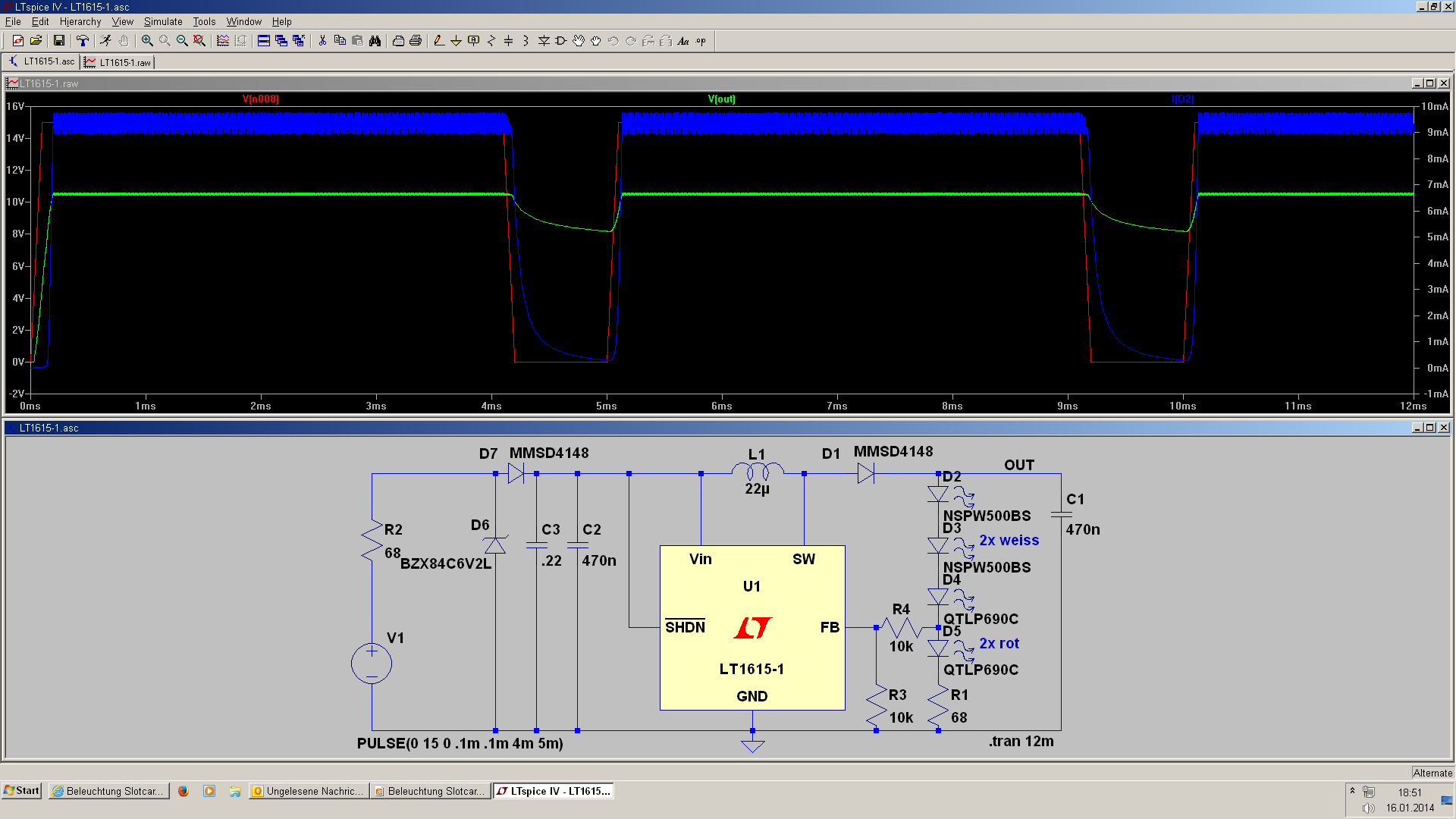Click the Zoom In magnifier icon
Screen dimensions: 1456x819
click(147, 41)
